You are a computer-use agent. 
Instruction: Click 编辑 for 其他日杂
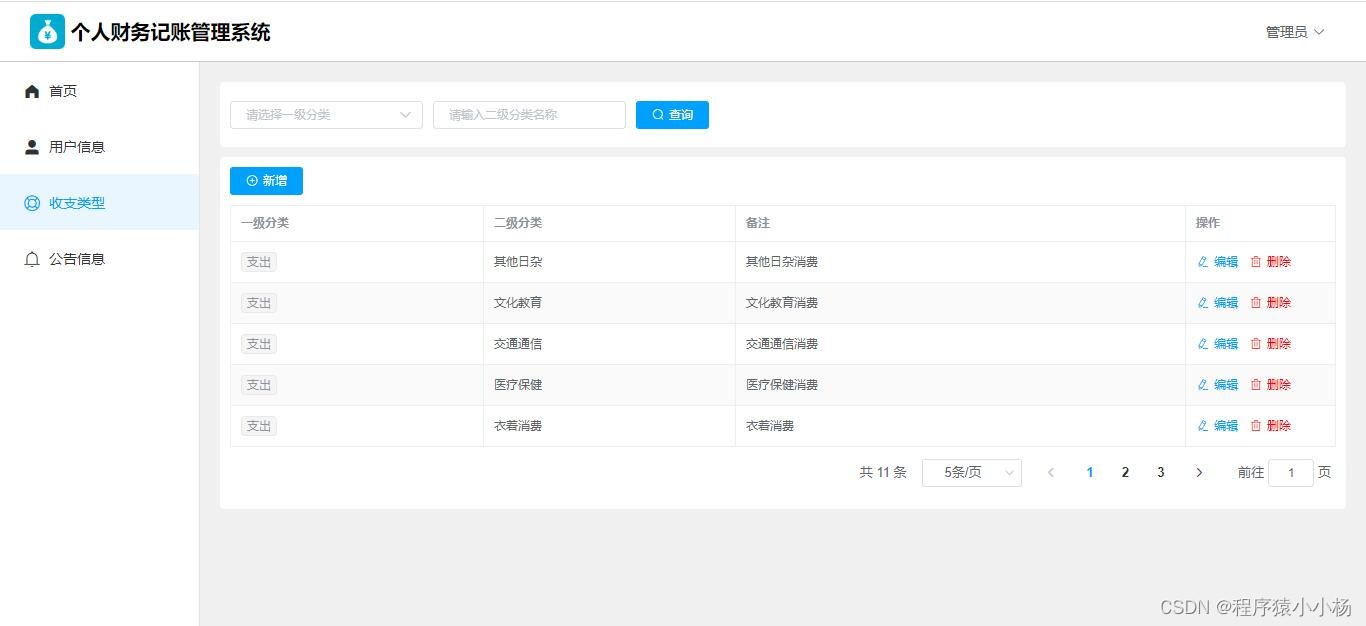pyautogui.click(x=1218, y=262)
